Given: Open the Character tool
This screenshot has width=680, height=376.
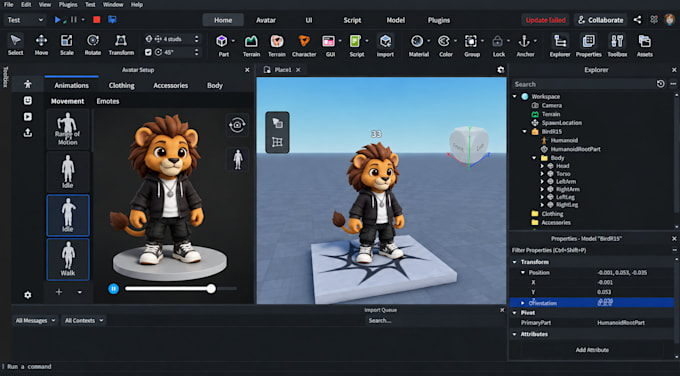Looking at the screenshot, I should click(x=304, y=45).
